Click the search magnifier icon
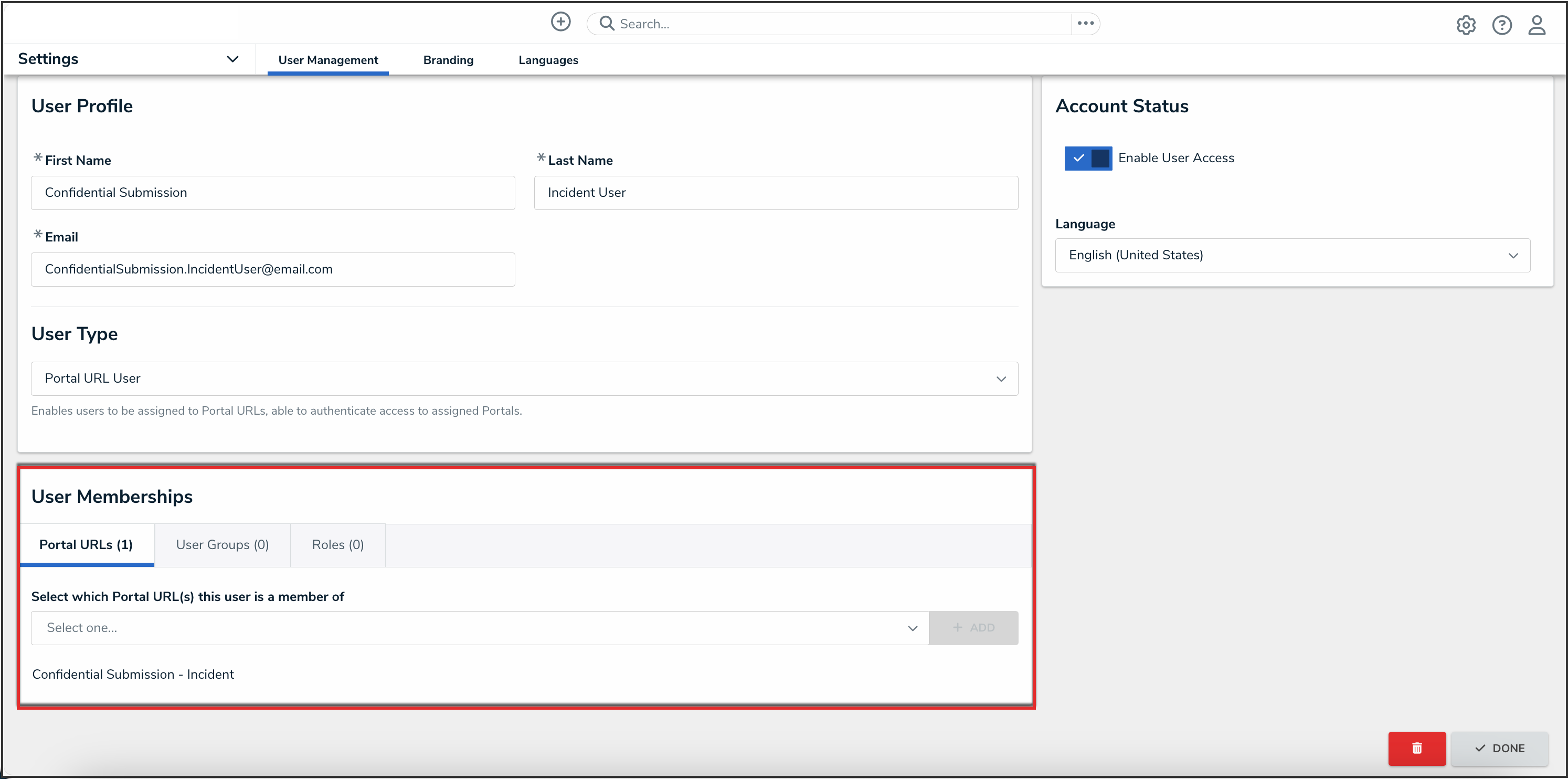 pos(606,23)
